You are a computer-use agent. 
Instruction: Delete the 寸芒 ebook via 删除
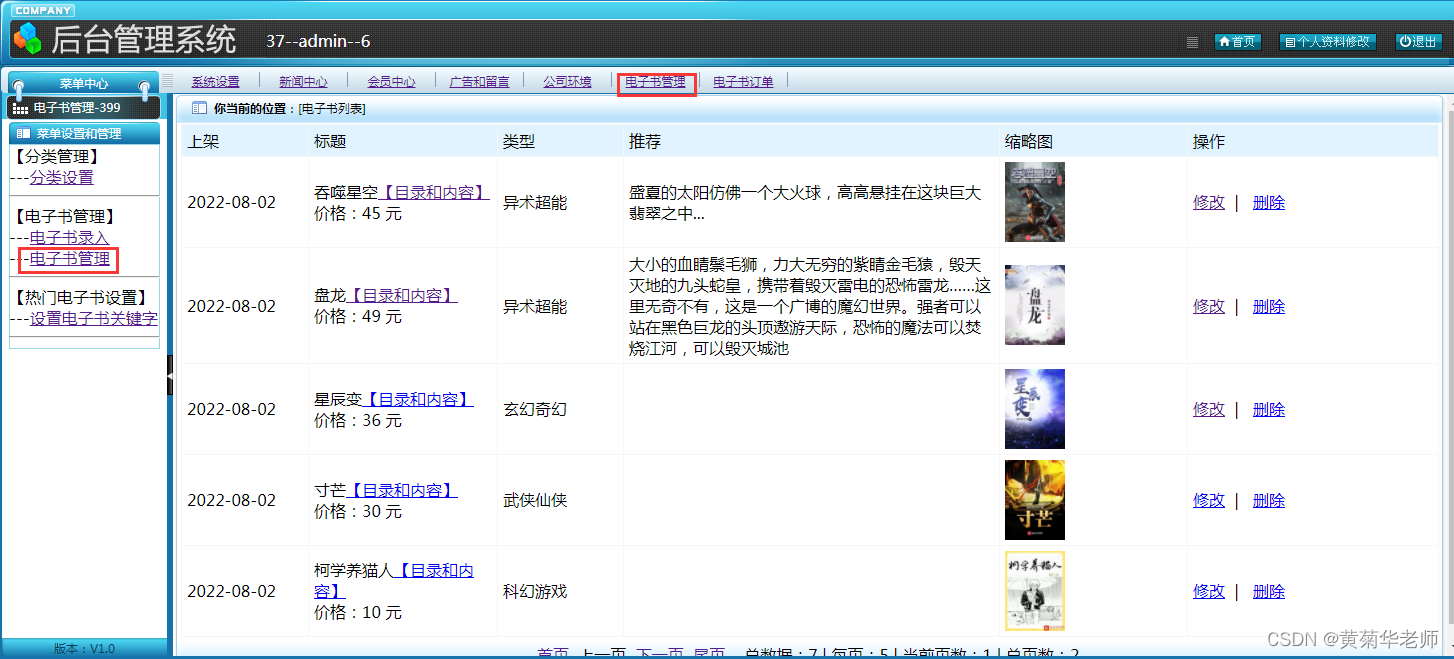point(1269,500)
